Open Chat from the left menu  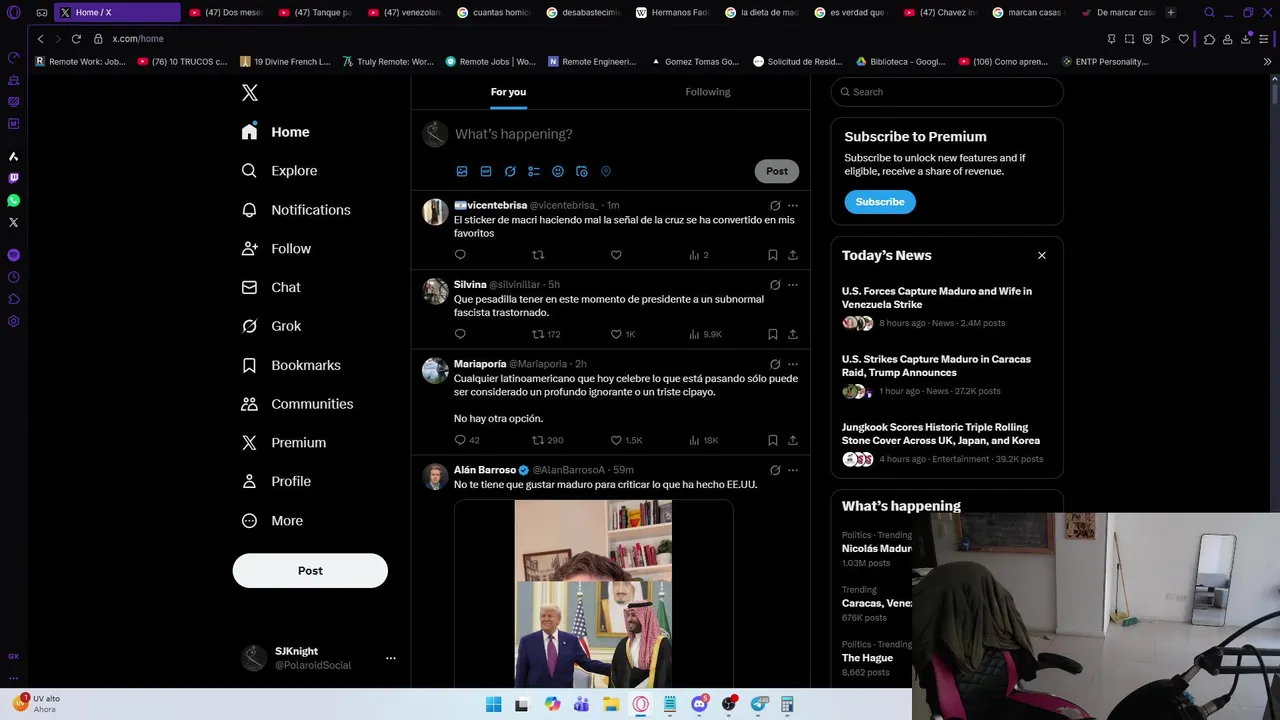271,287
